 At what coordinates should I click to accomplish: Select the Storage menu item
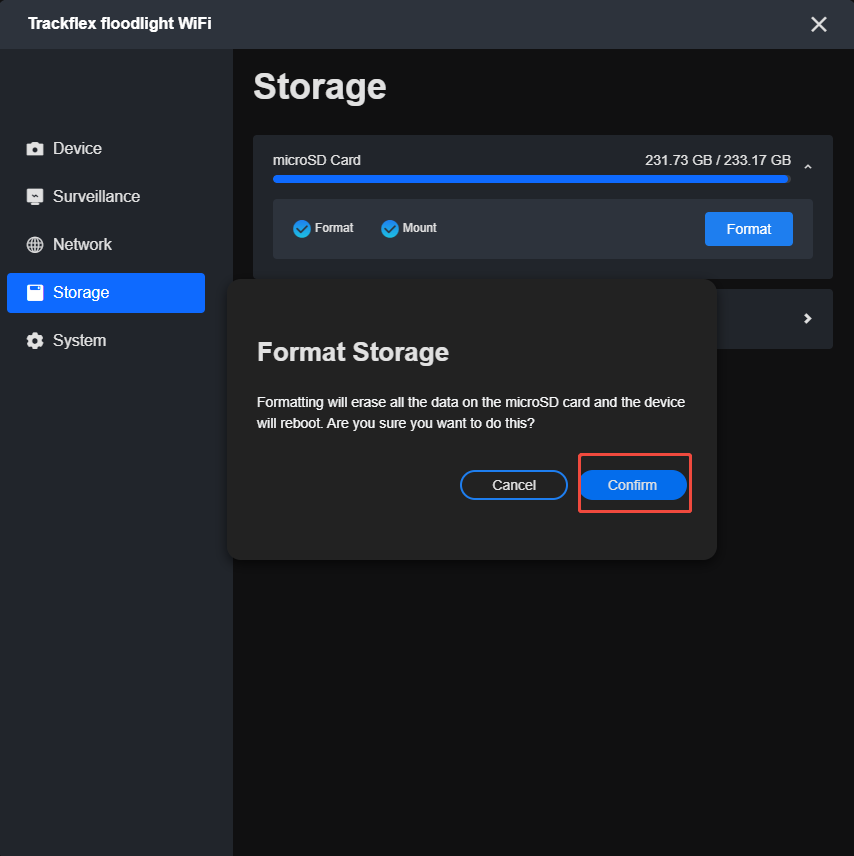pyautogui.click(x=106, y=293)
